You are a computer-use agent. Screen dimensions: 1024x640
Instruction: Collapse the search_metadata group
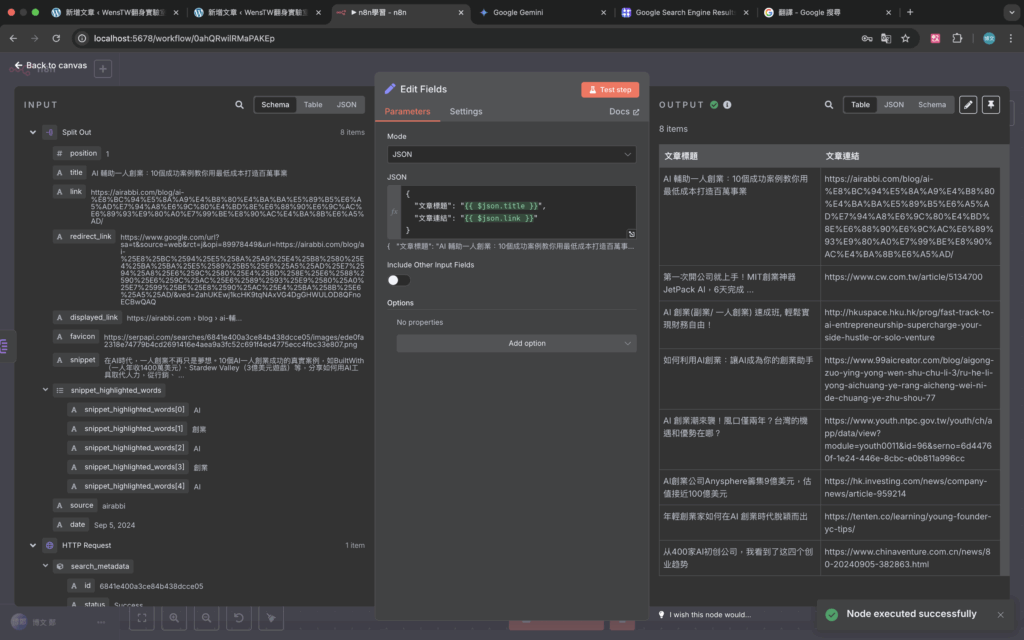[45, 566]
